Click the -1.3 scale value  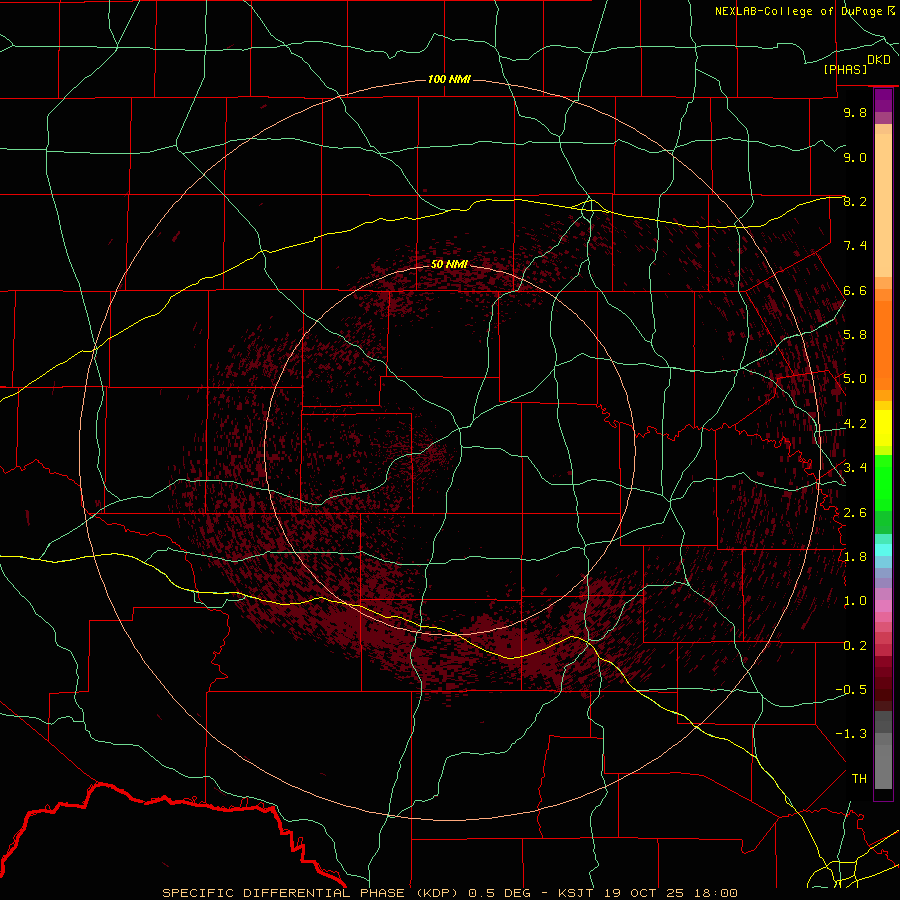coord(851,734)
